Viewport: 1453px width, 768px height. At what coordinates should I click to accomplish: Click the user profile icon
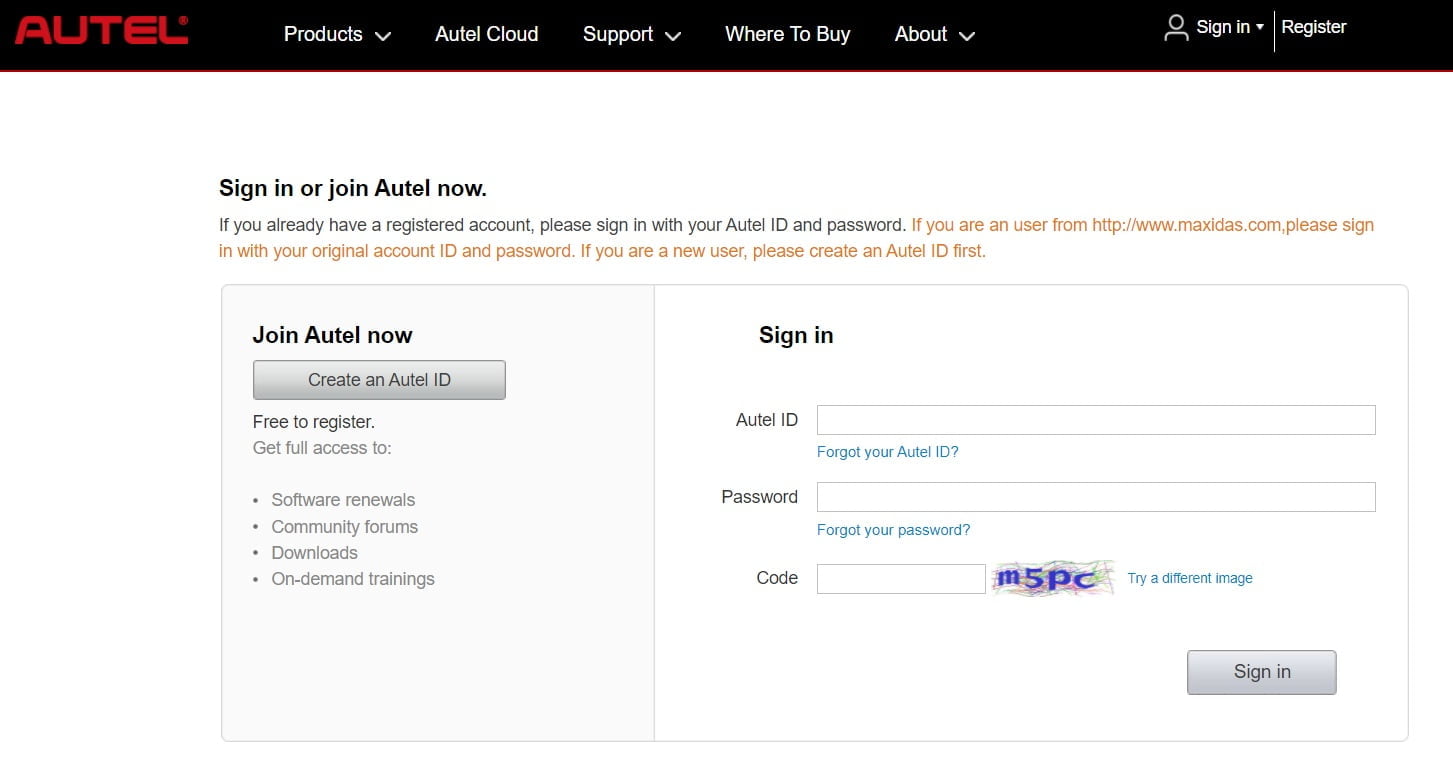pos(1176,28)
